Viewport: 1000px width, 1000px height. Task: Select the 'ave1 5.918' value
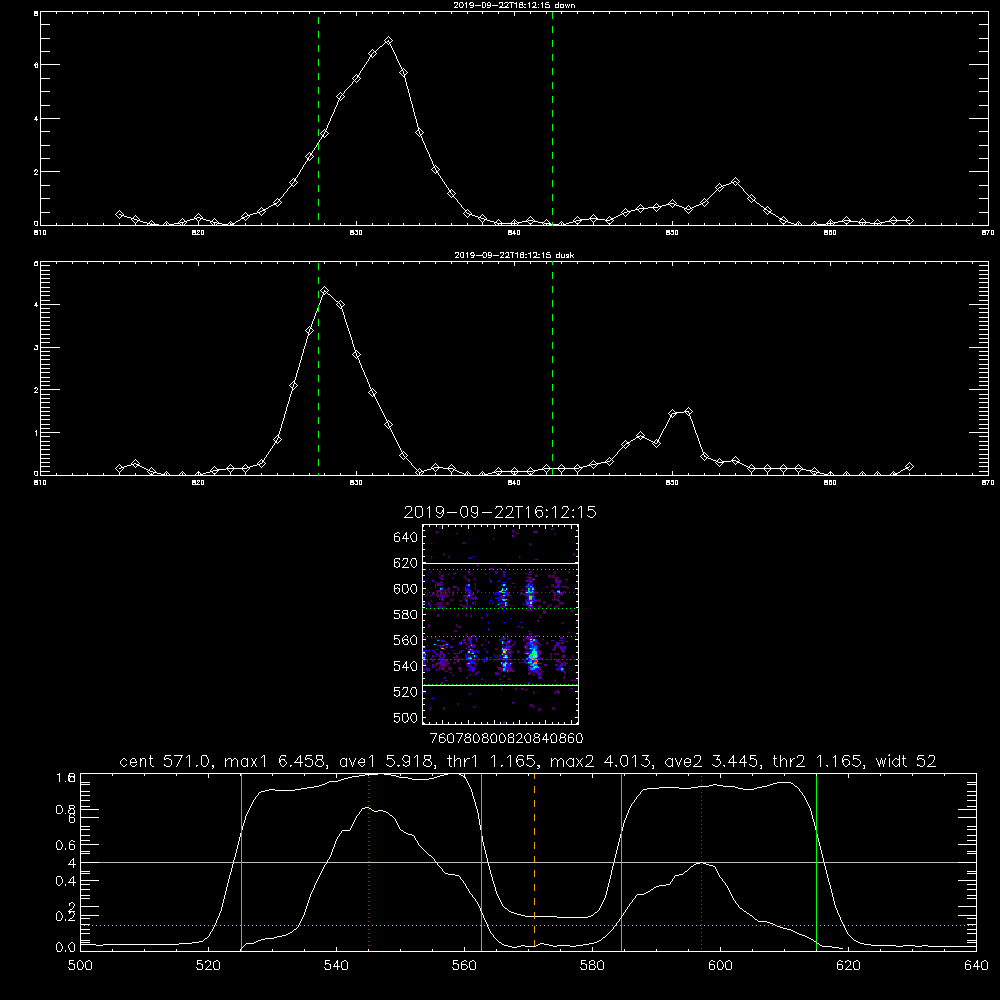(x=385, y=761)
